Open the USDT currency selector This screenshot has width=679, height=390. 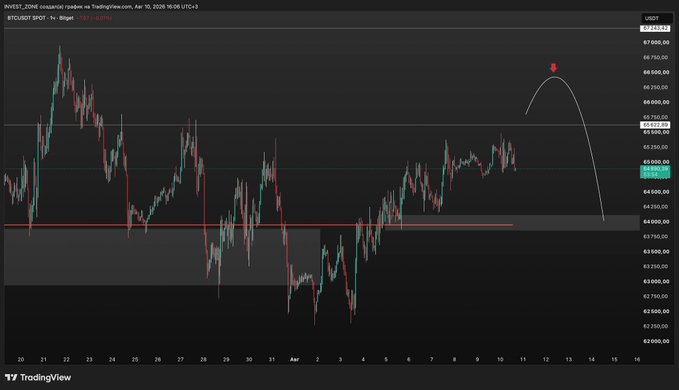(x=656, y=18)
